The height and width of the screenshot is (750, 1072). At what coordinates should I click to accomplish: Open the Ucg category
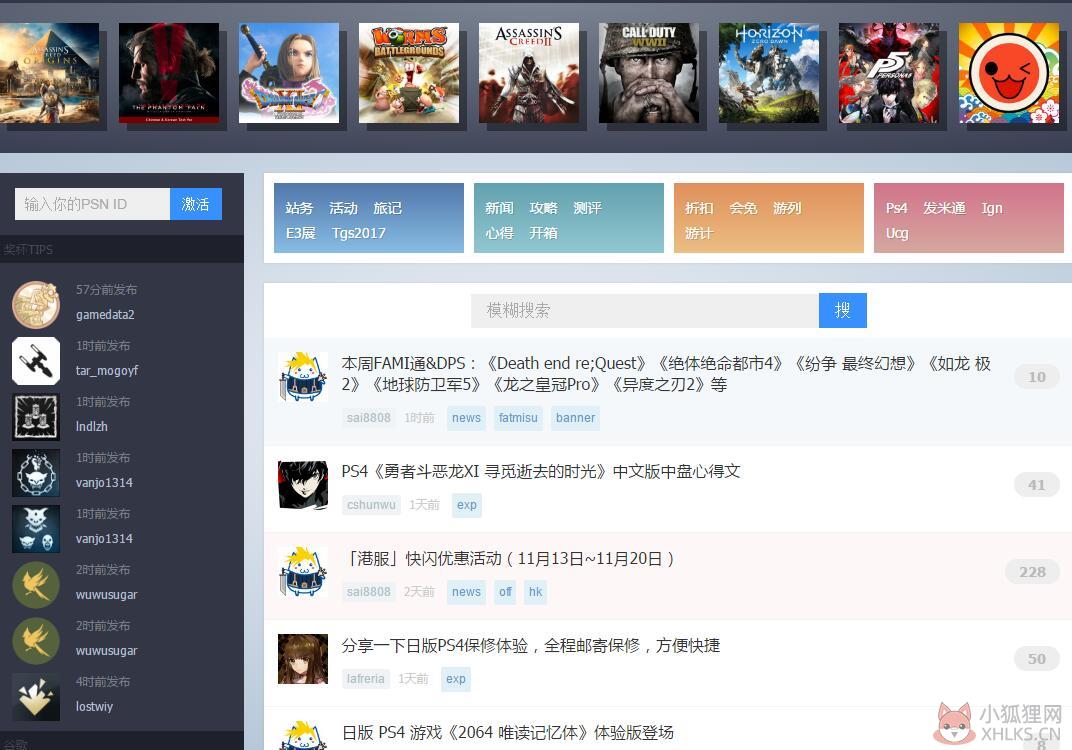click(897, 233)
